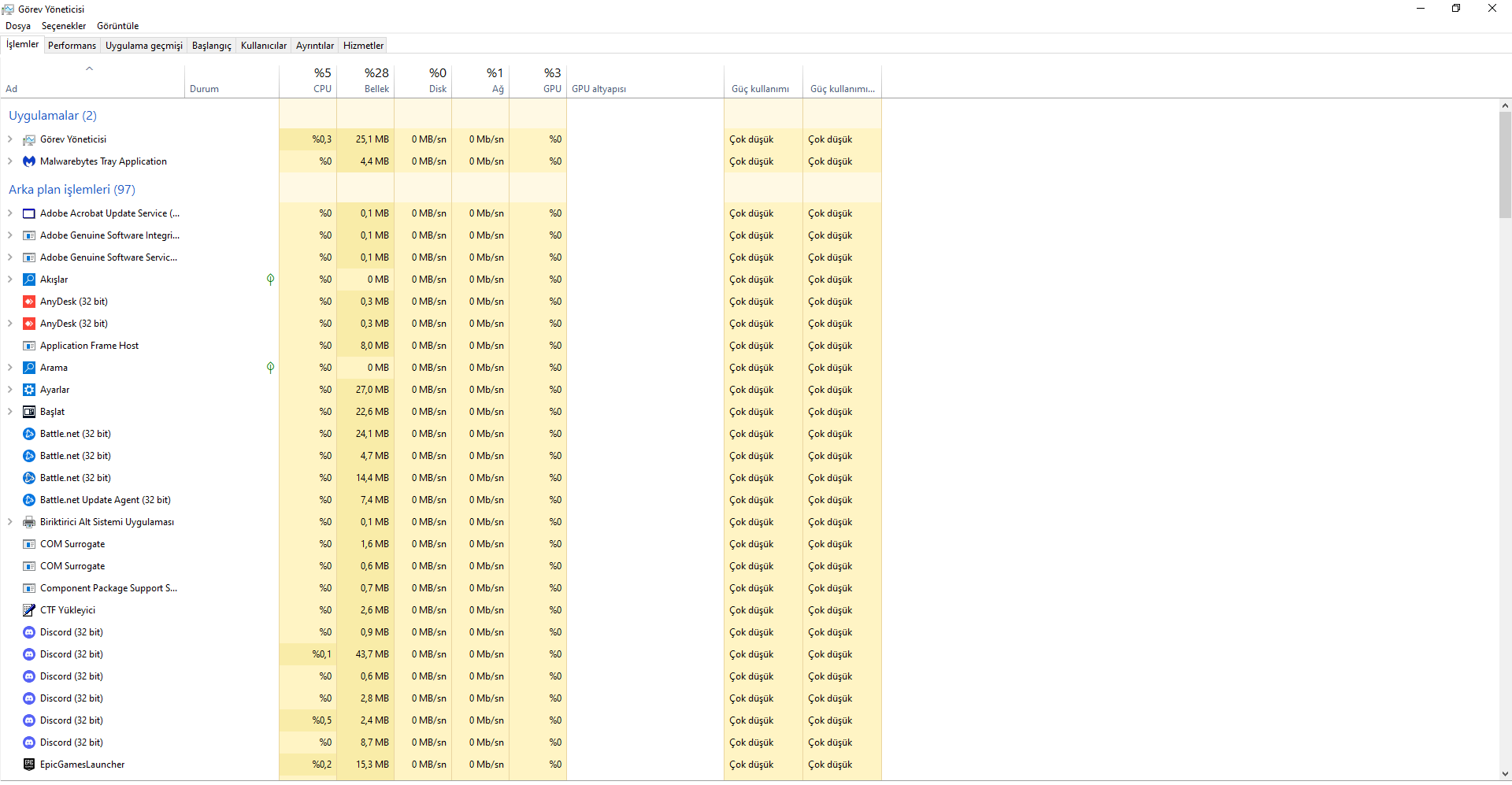This screenshot has height=785, width=1512.
Task: Click the Arama magnifier icon
Action: (x=29, y=368)
